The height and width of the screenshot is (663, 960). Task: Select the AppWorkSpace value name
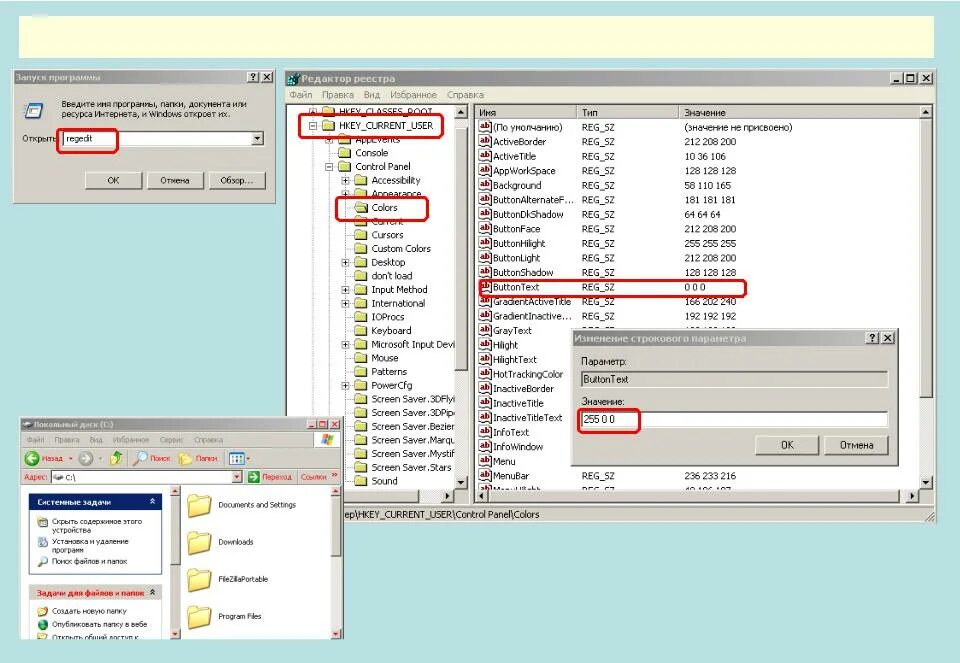(524, 171)
